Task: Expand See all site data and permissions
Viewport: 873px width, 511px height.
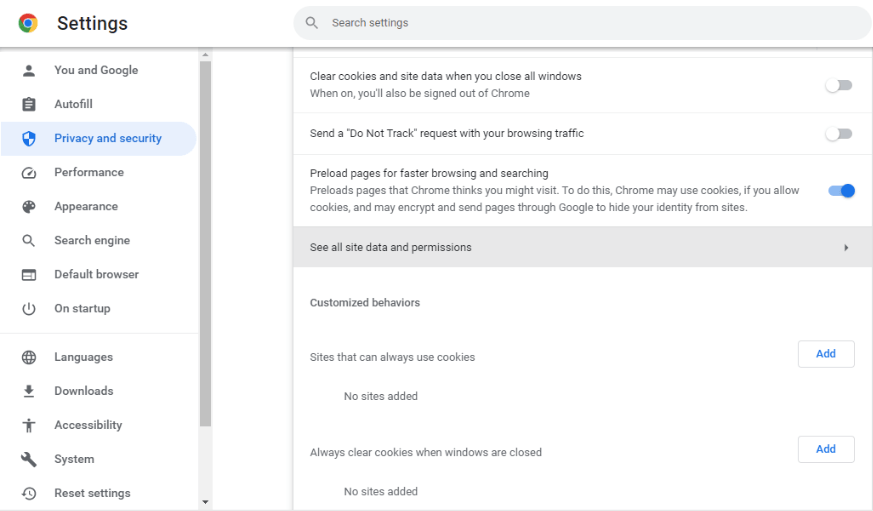Action: point(582,247)
